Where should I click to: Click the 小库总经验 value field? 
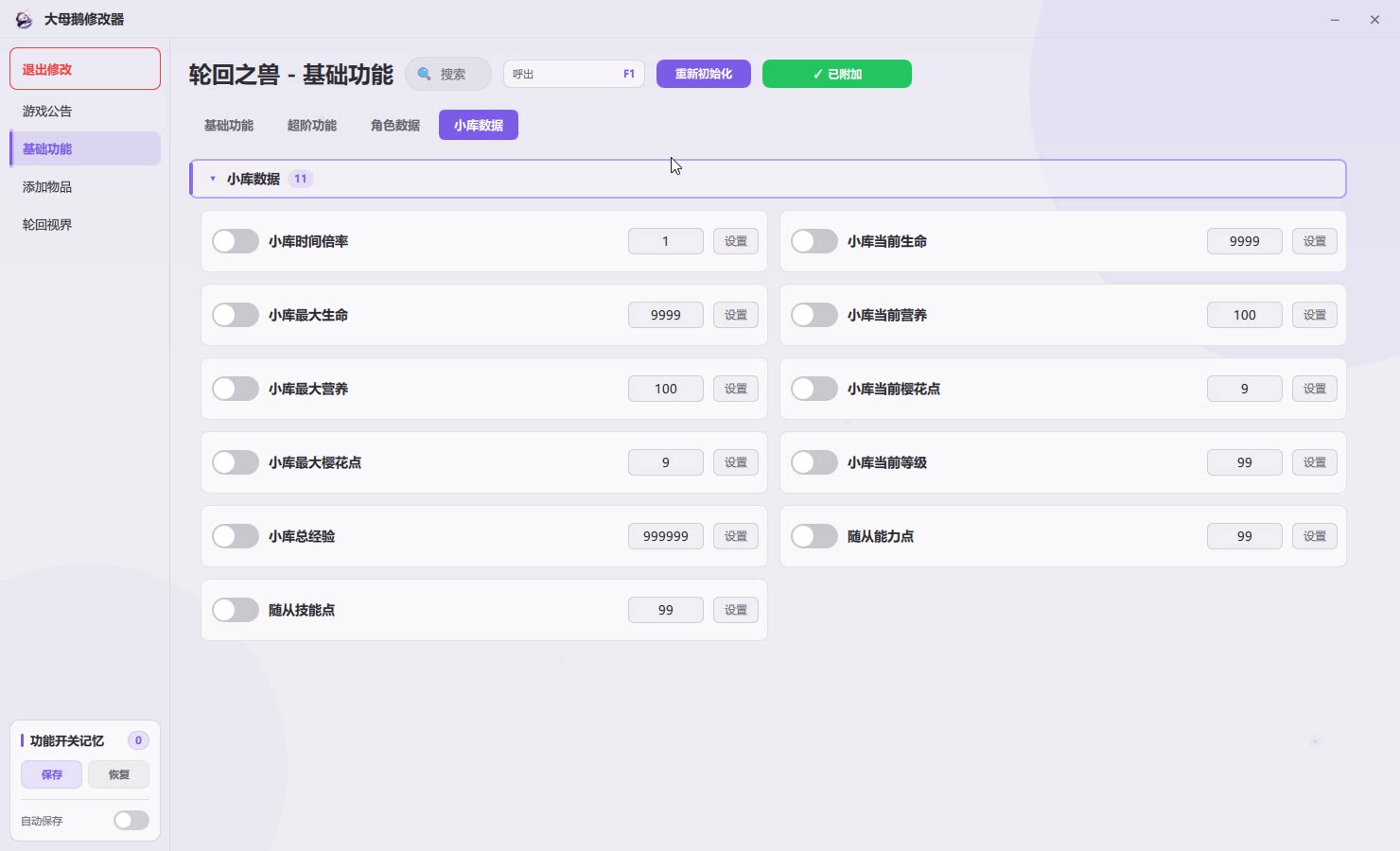coord(666,536)
